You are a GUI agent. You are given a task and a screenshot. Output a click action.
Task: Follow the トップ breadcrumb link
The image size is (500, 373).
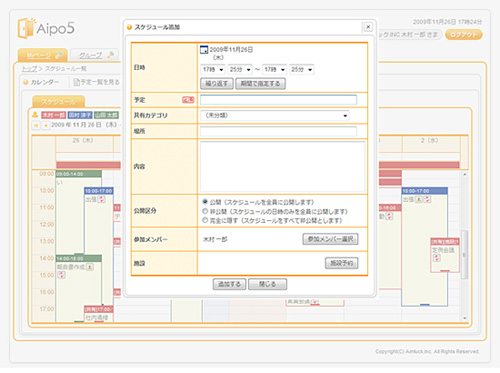click(29, 69)
